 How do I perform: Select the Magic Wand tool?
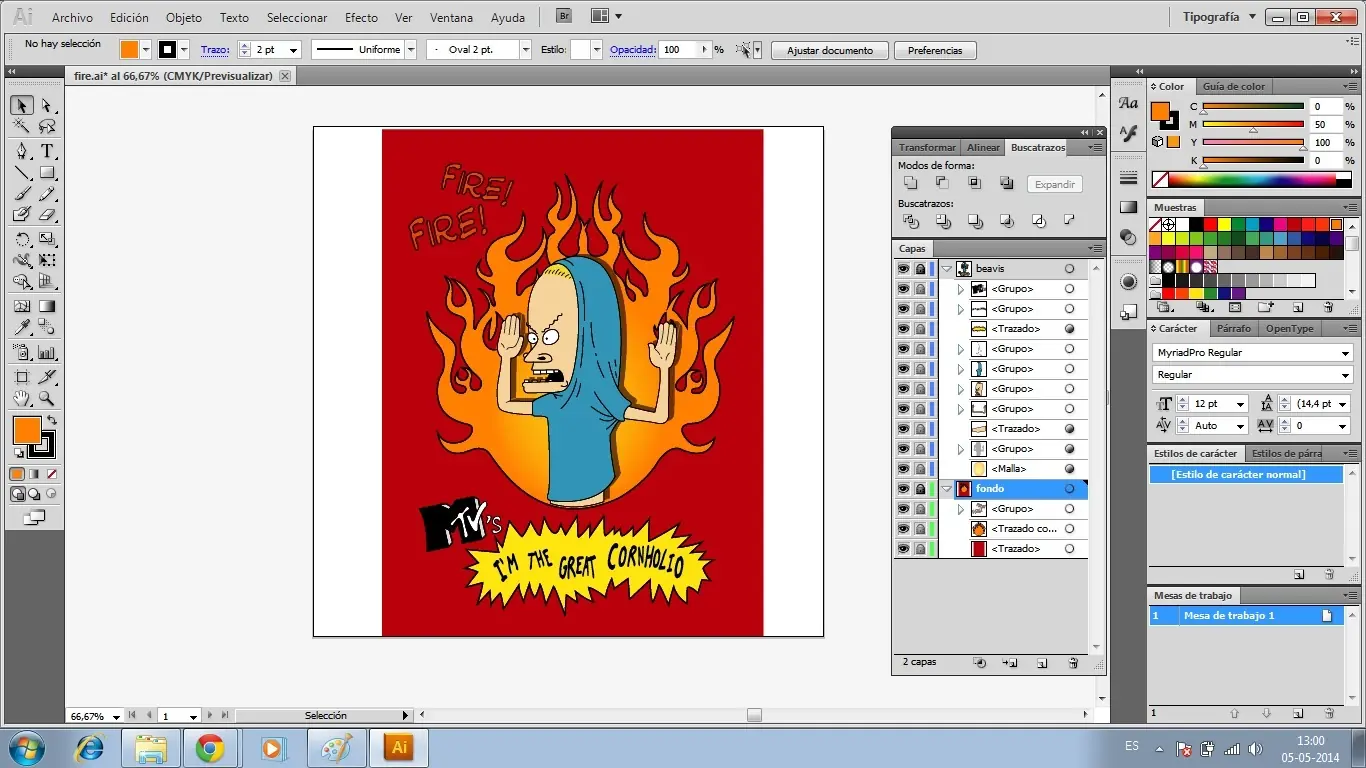click(x=21, y=127)
